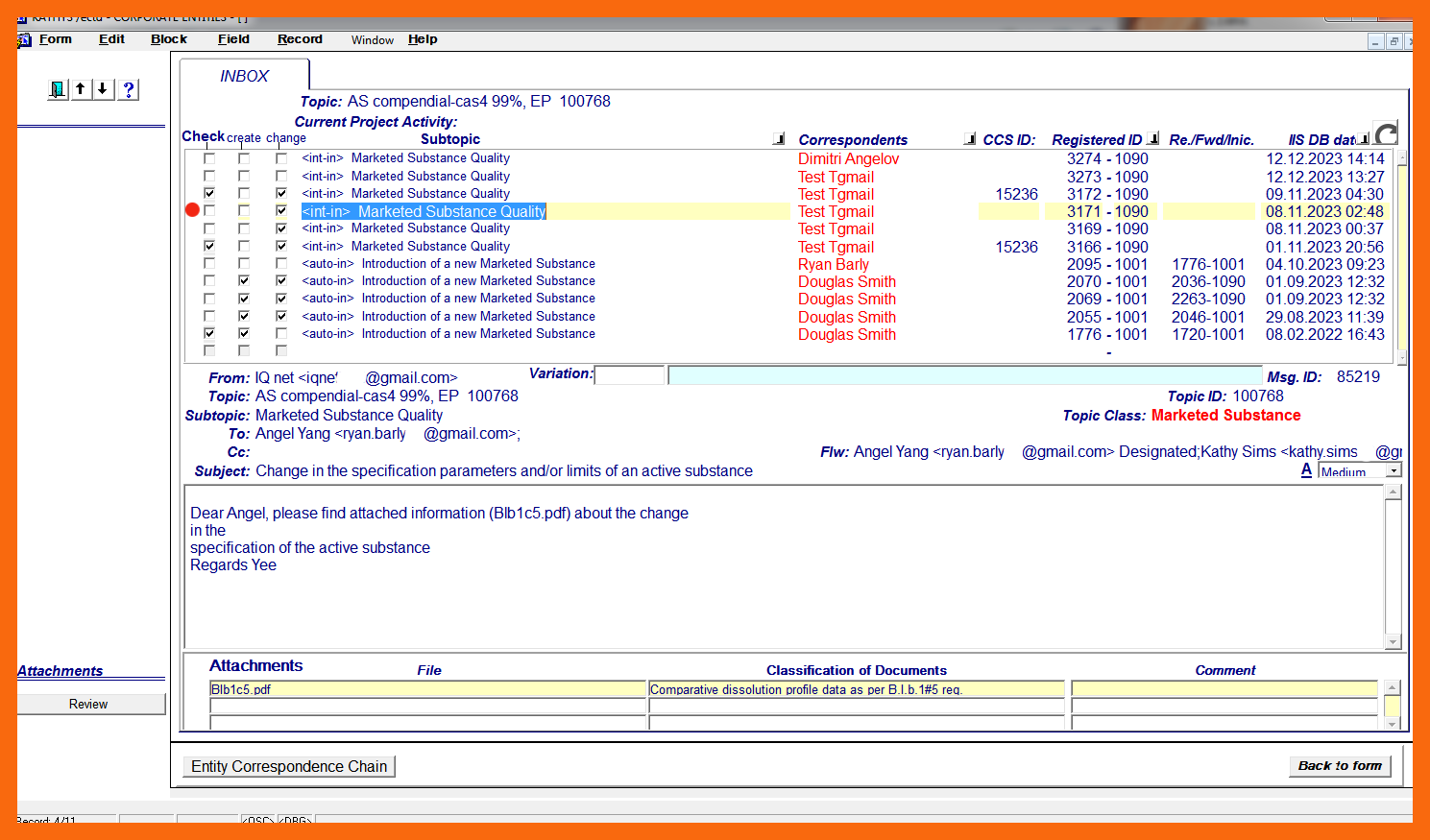Open the Record menu

pos(300,39)
